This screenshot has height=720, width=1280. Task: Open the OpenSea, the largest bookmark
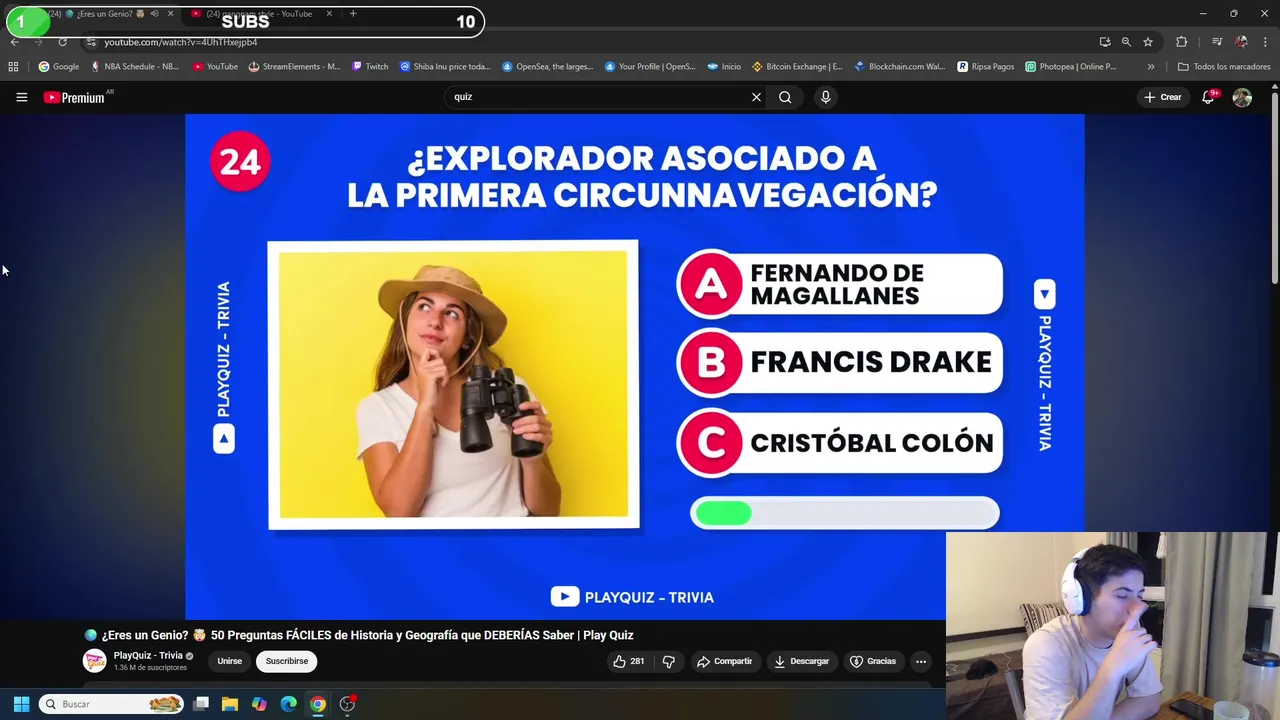pyautogui.click(x=548, y=67)
